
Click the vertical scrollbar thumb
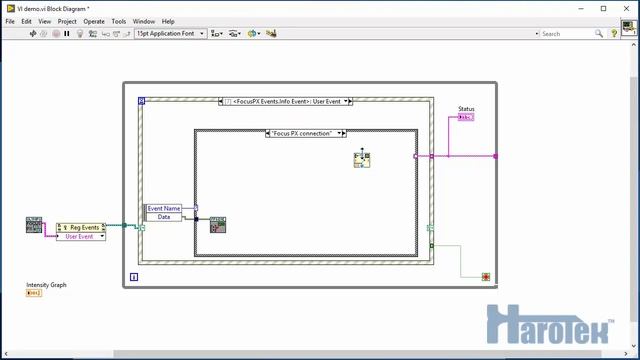pyautogui.click(x=634, y=198)
